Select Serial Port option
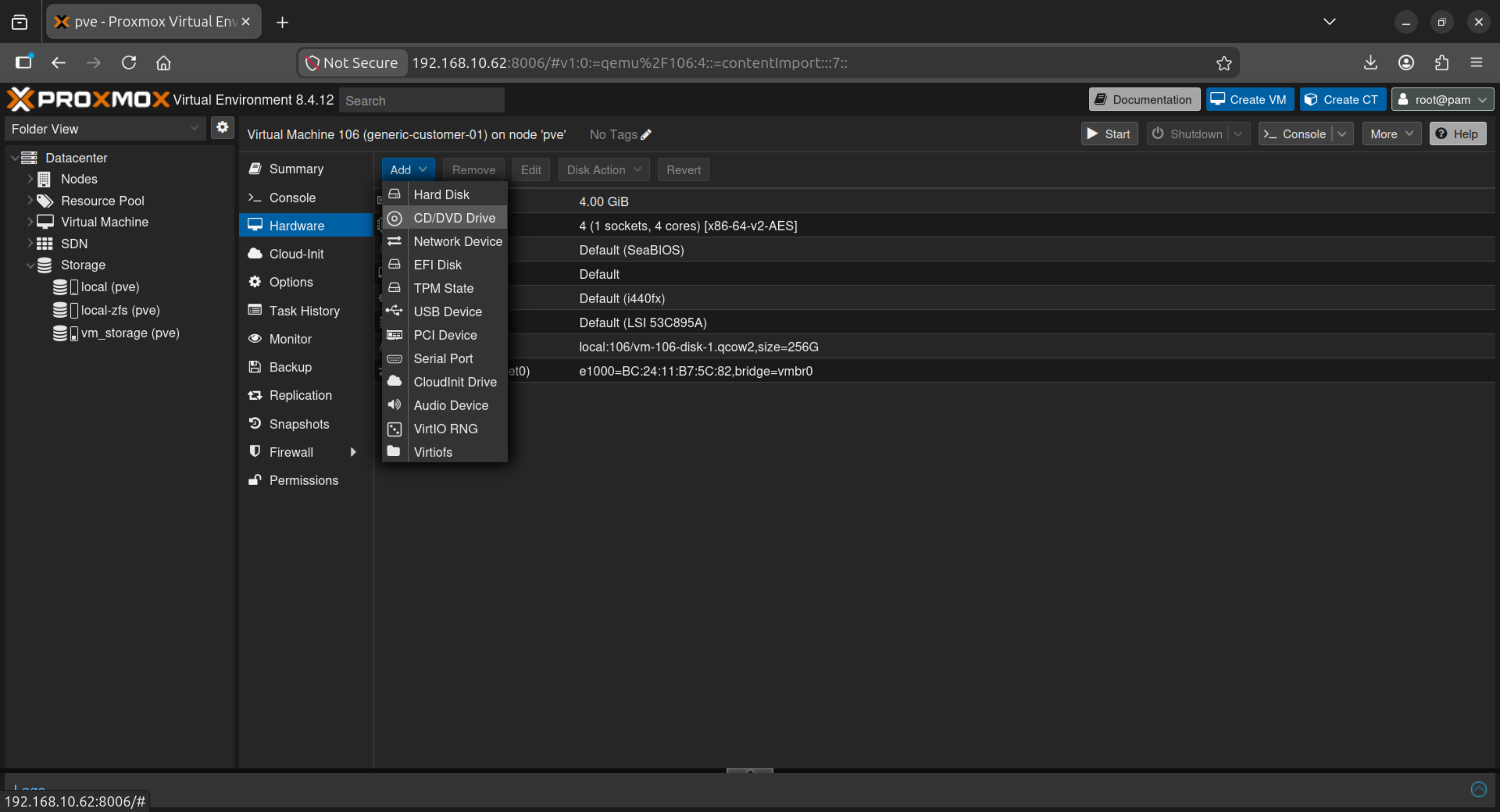Screen dimensions: 1500x812 click(x=444, y=359)
